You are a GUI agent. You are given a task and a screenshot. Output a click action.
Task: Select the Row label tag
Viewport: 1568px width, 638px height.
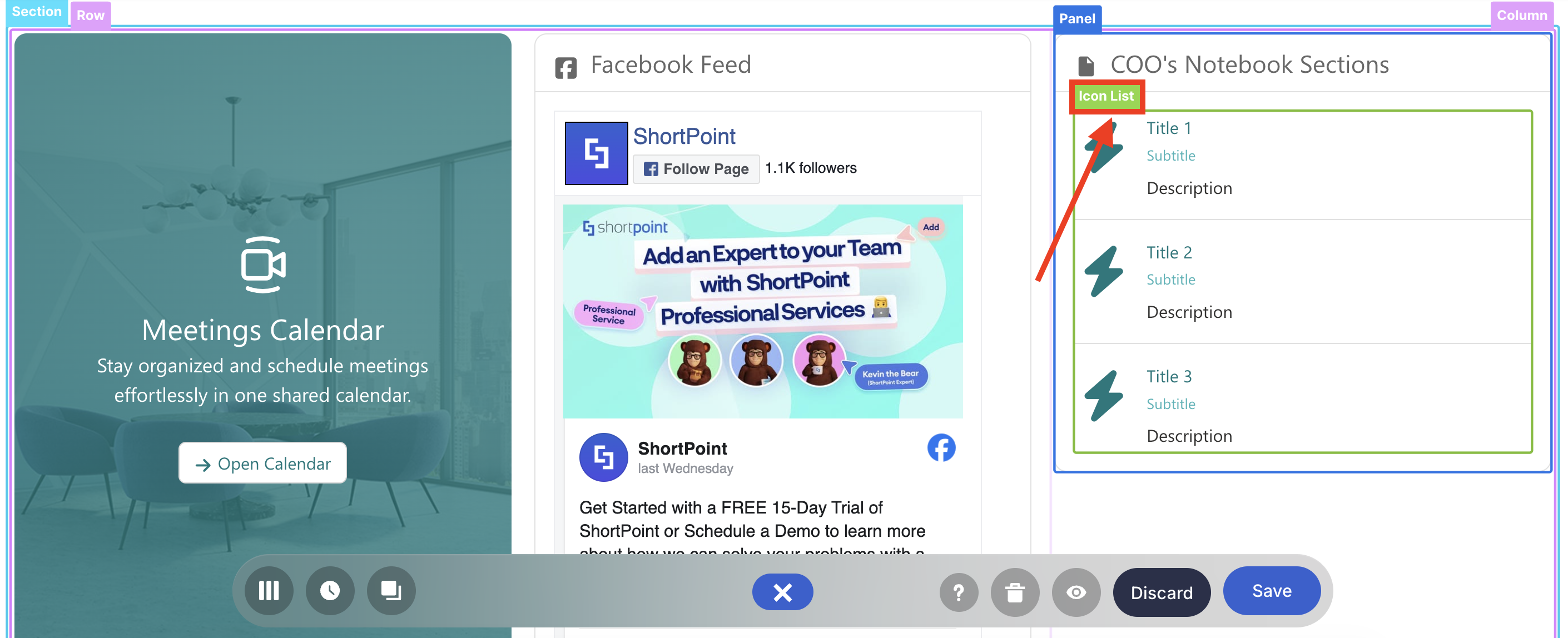coord(90,15)
